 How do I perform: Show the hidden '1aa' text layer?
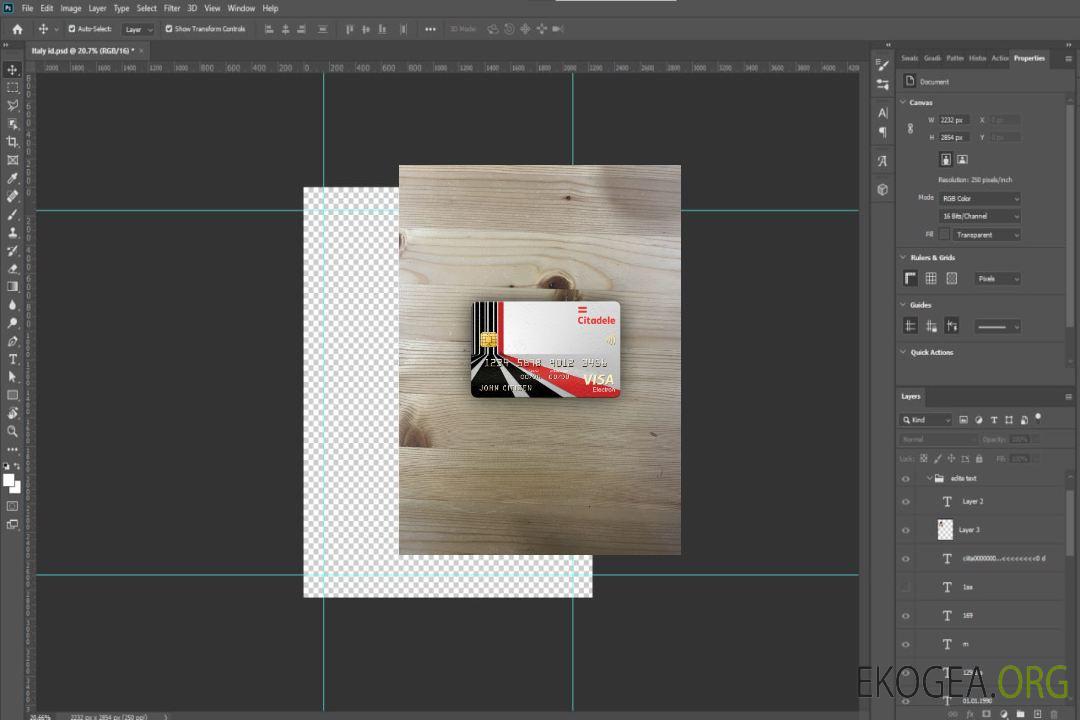click(x=906, y=587)
